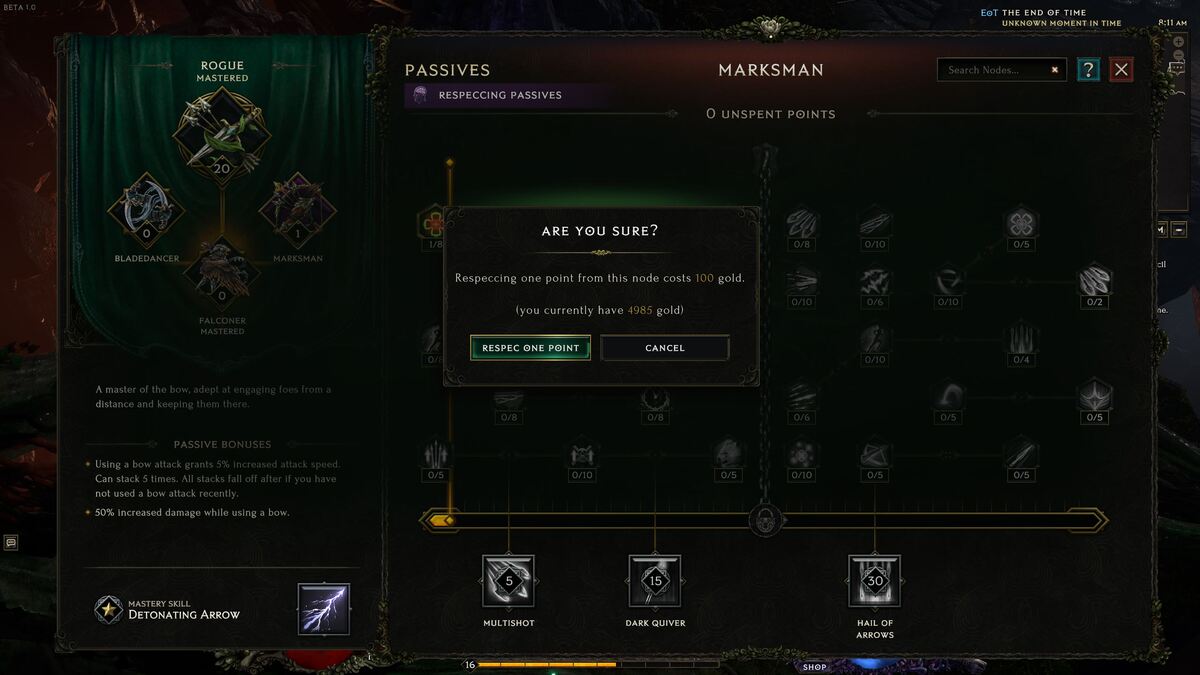Open the Shop button at bottom
This screenshot has width=1200, height=675.
tap(815, 667)
